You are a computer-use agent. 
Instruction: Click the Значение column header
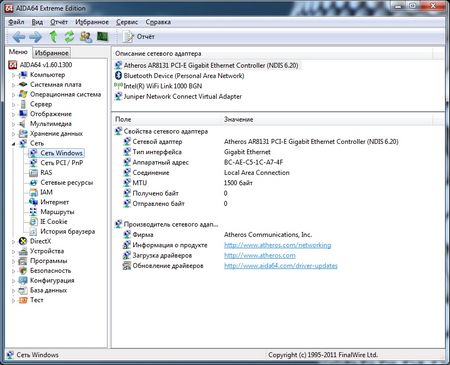[x=328, y=119]
